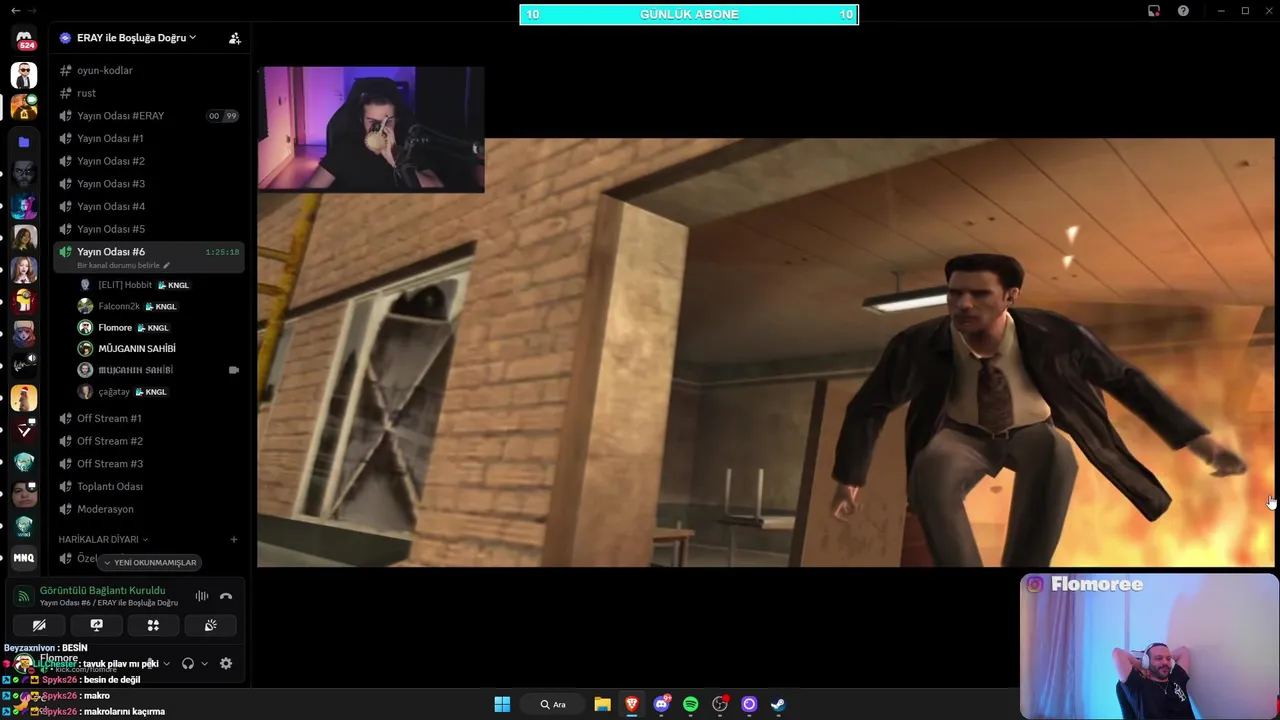The width and height of the screenshot is (1280, 720).
Task: Join Off Stream #1 voice channel
Action: pyautogui.click(x=150, y=418)
